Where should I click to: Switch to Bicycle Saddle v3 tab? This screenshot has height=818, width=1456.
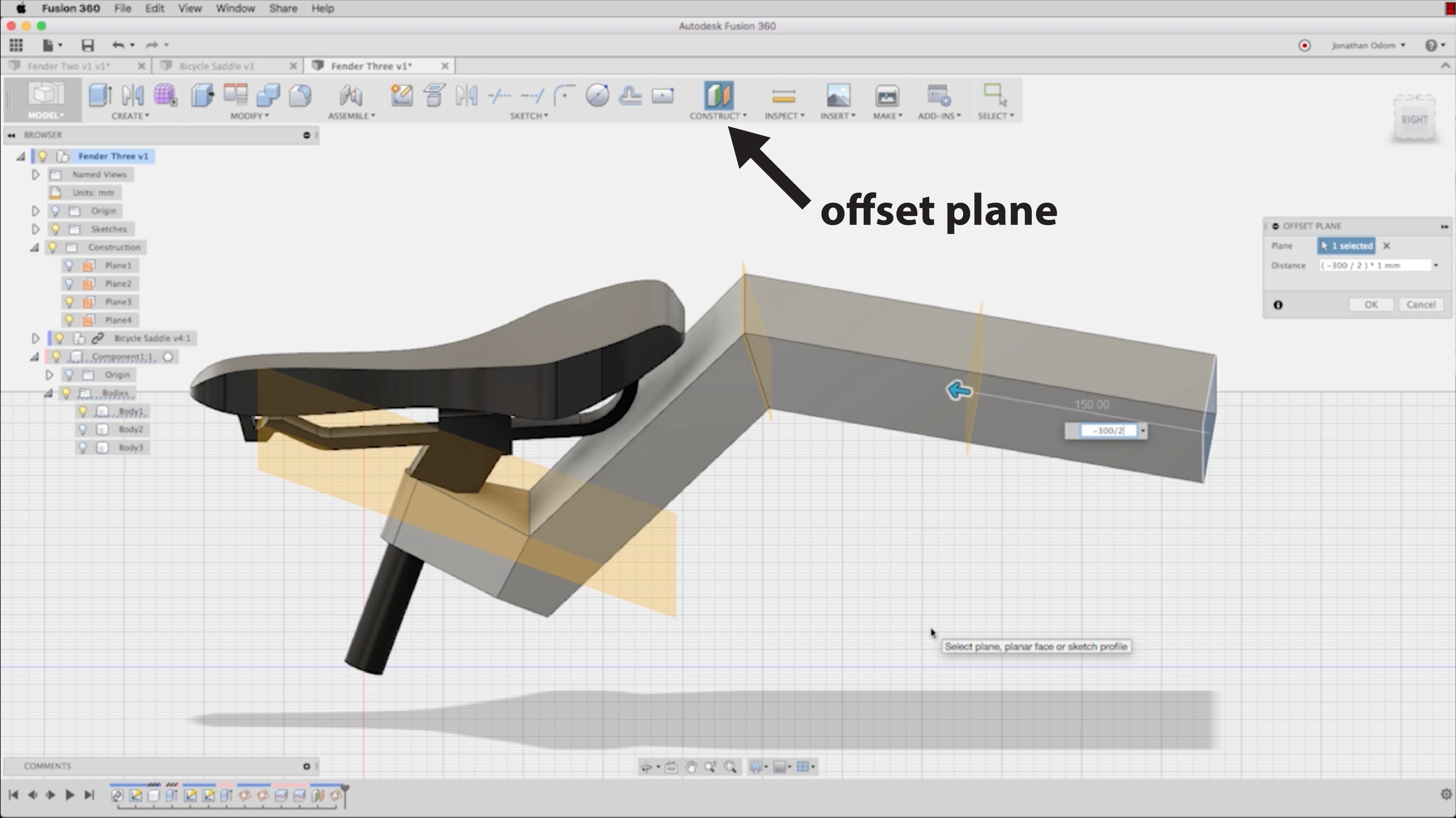click(216, 66)
